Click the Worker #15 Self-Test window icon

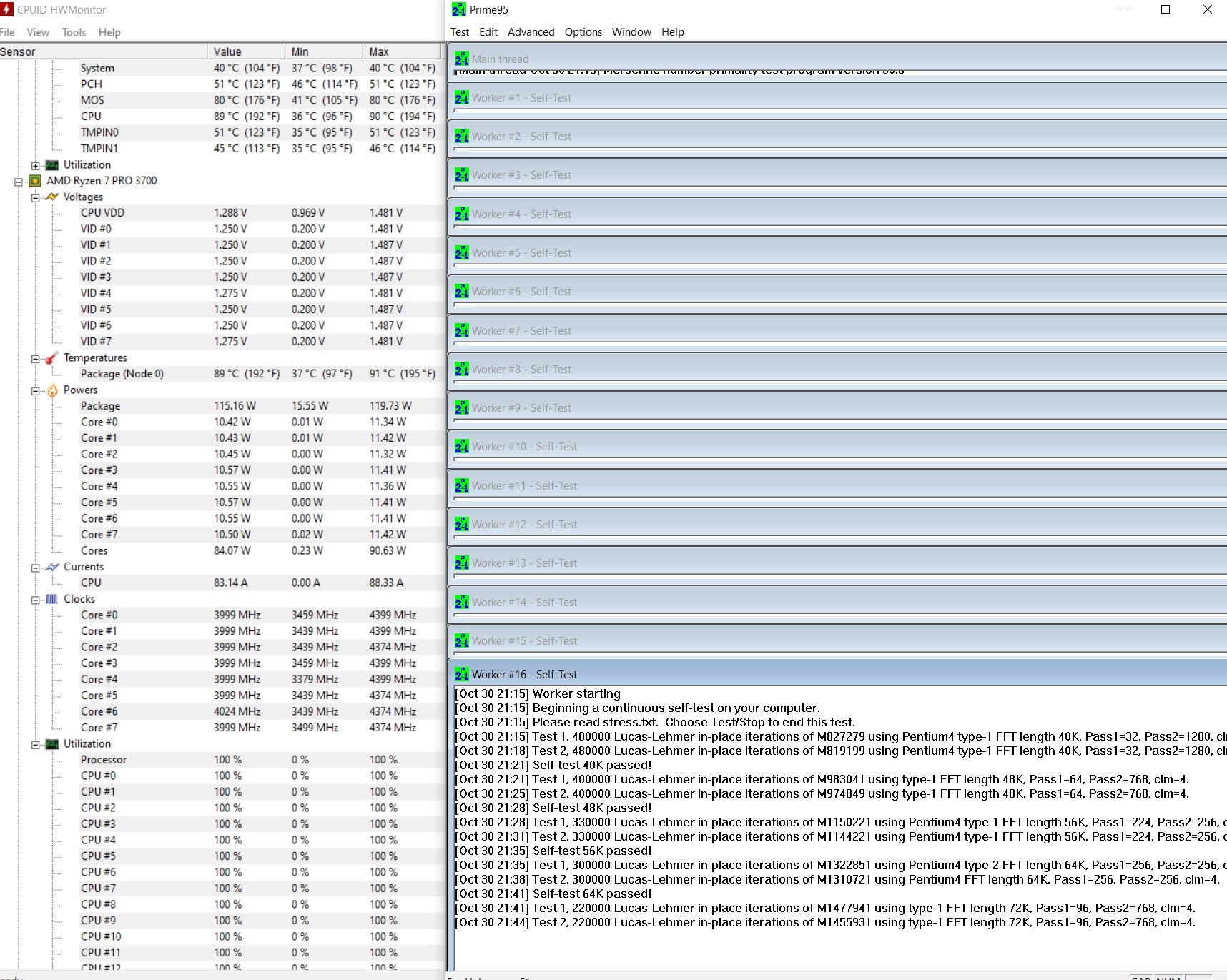point(462,640)
